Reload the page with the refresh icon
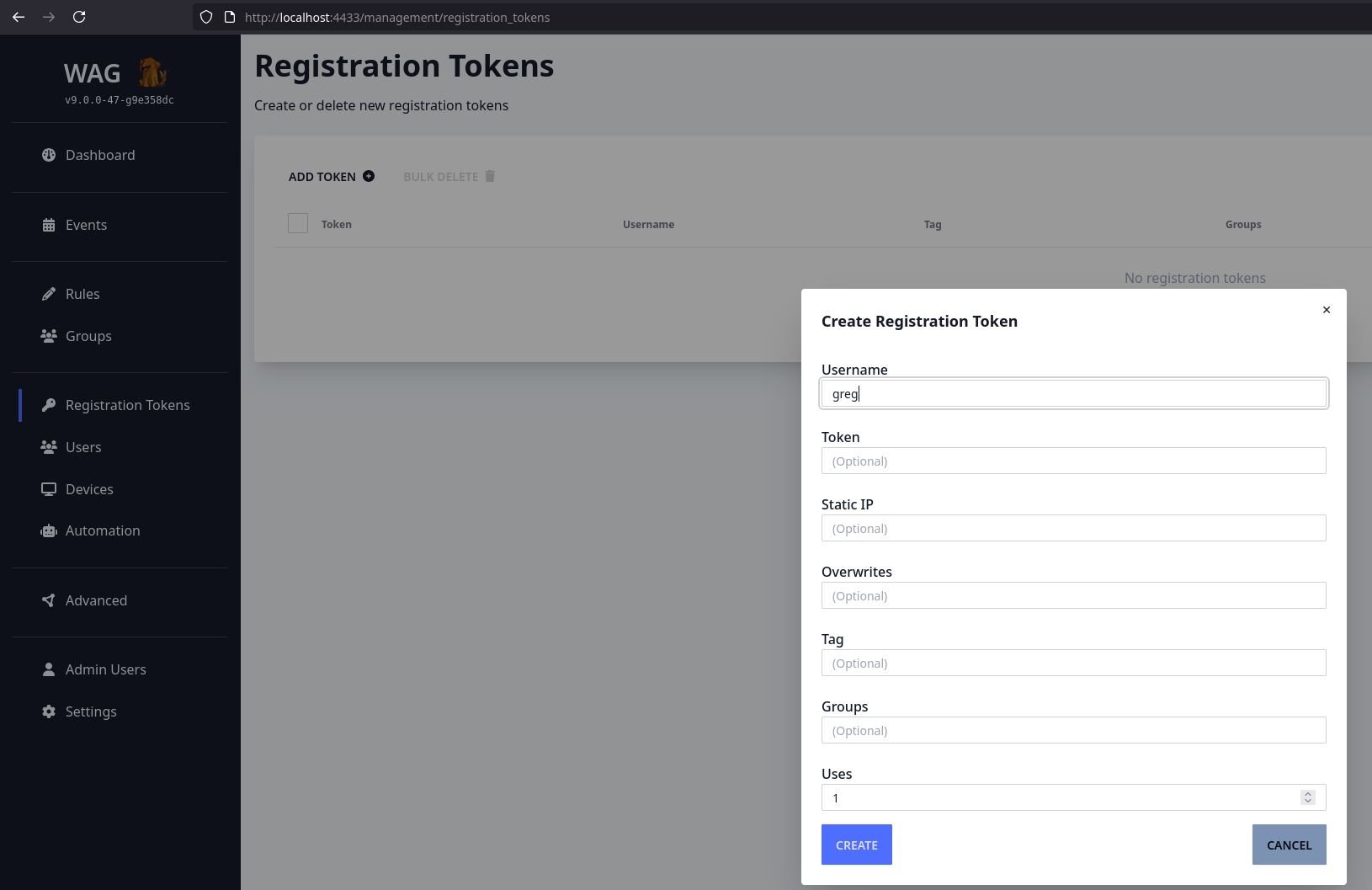This screenshot has width=1372, height=890. 79,17
